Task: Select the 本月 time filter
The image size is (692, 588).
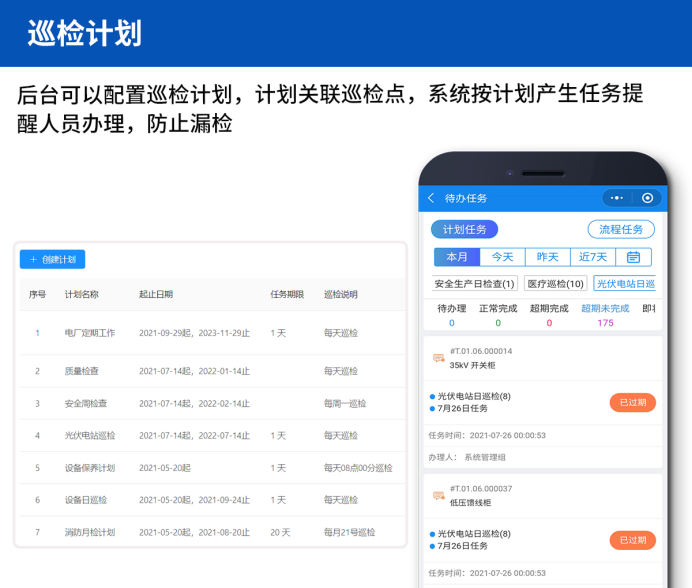Action: 457,257
